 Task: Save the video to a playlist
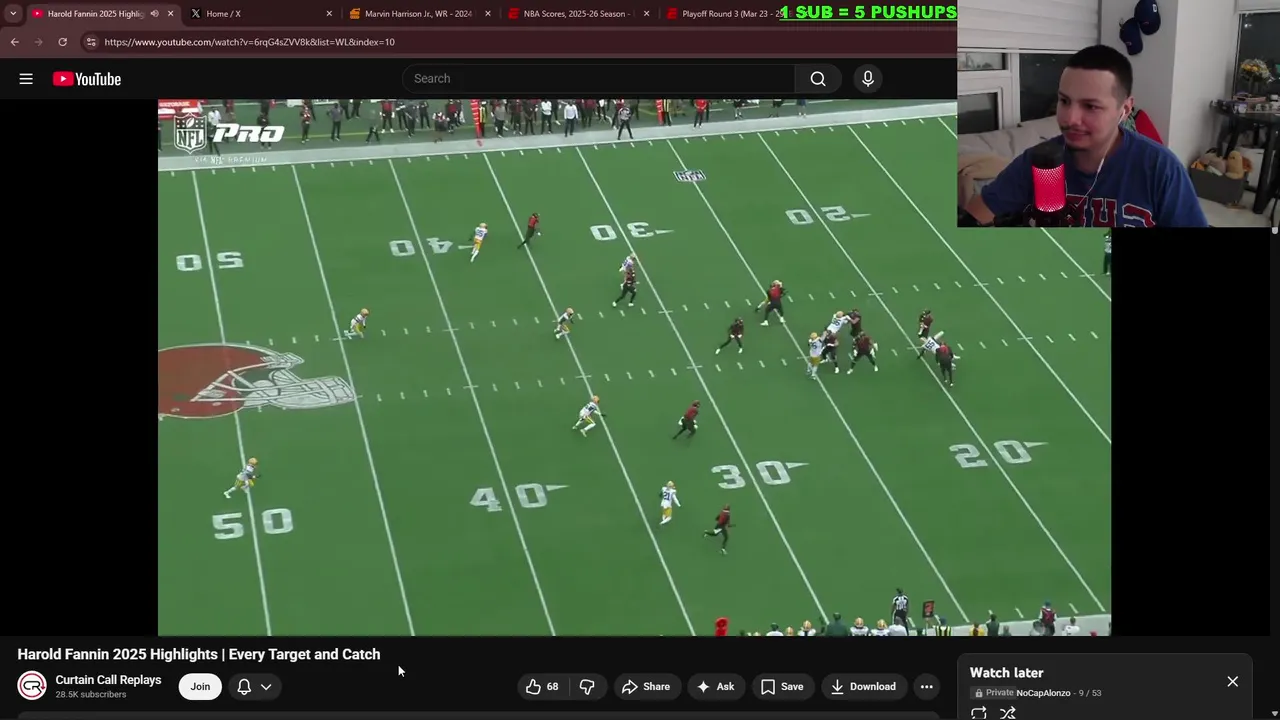(782, 686)
